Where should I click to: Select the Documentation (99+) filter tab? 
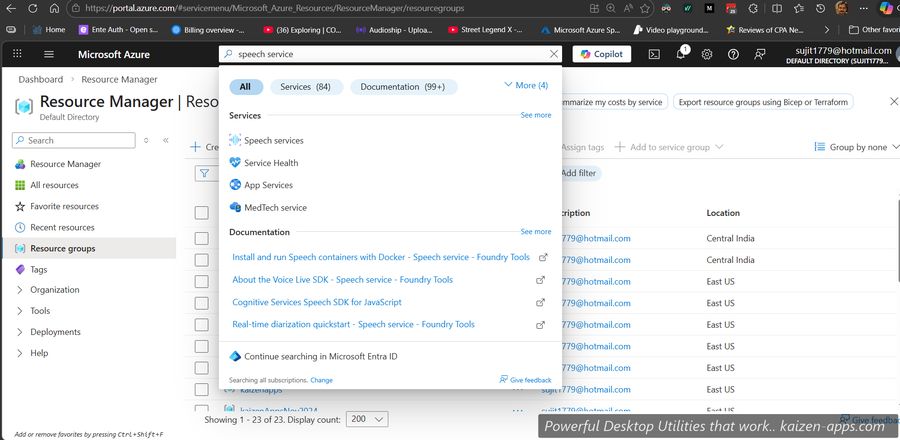tap(403, 87)
